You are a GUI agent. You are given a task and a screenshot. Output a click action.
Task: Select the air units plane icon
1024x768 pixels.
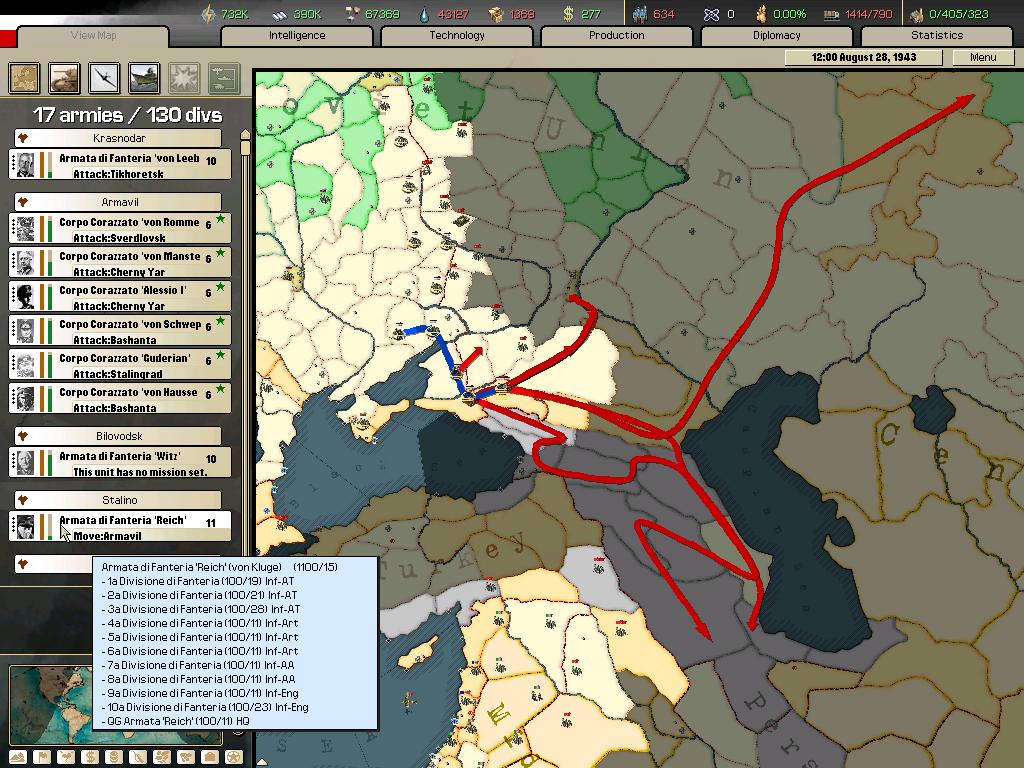click(x=105, y=77)
